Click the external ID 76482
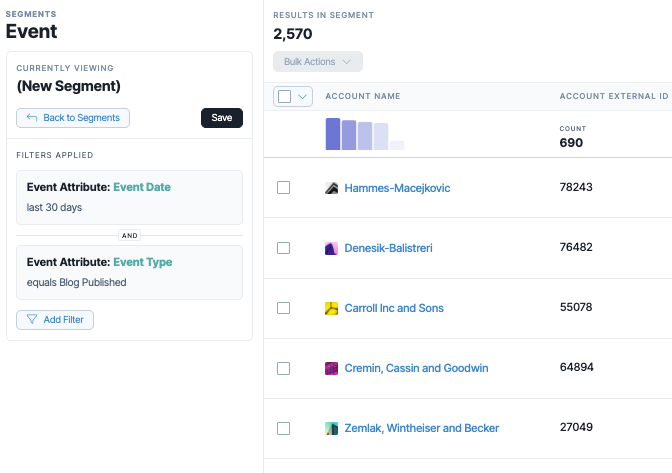Viewport: 672px width, 473px height. [576, 247]
